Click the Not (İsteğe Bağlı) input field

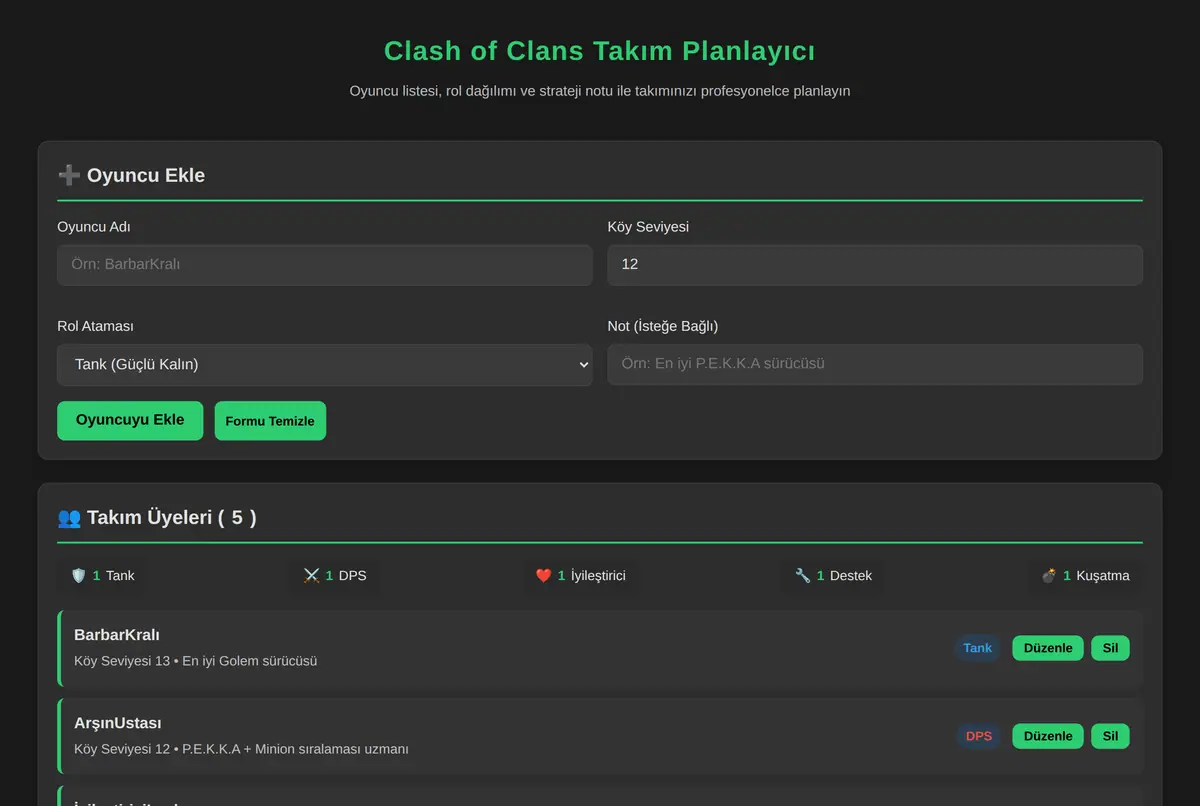875,365
